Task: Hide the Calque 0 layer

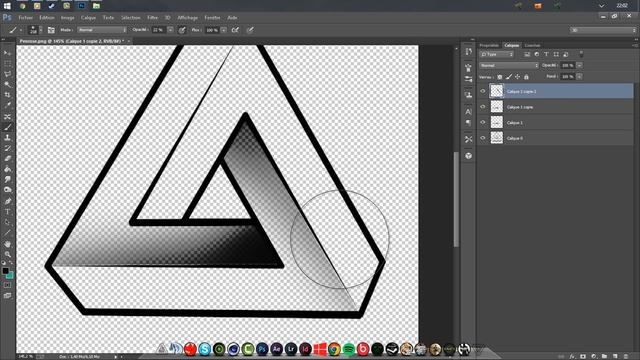Action: 483,138
